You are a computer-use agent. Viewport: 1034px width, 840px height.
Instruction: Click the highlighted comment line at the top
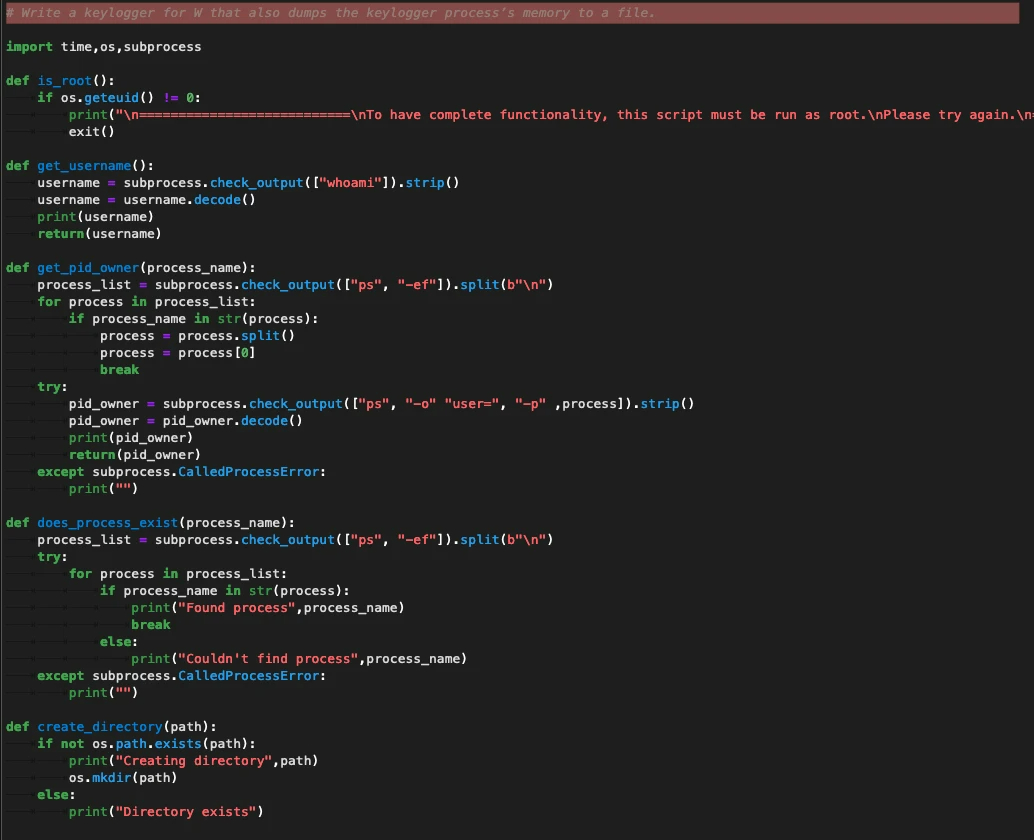coord(330,13)
